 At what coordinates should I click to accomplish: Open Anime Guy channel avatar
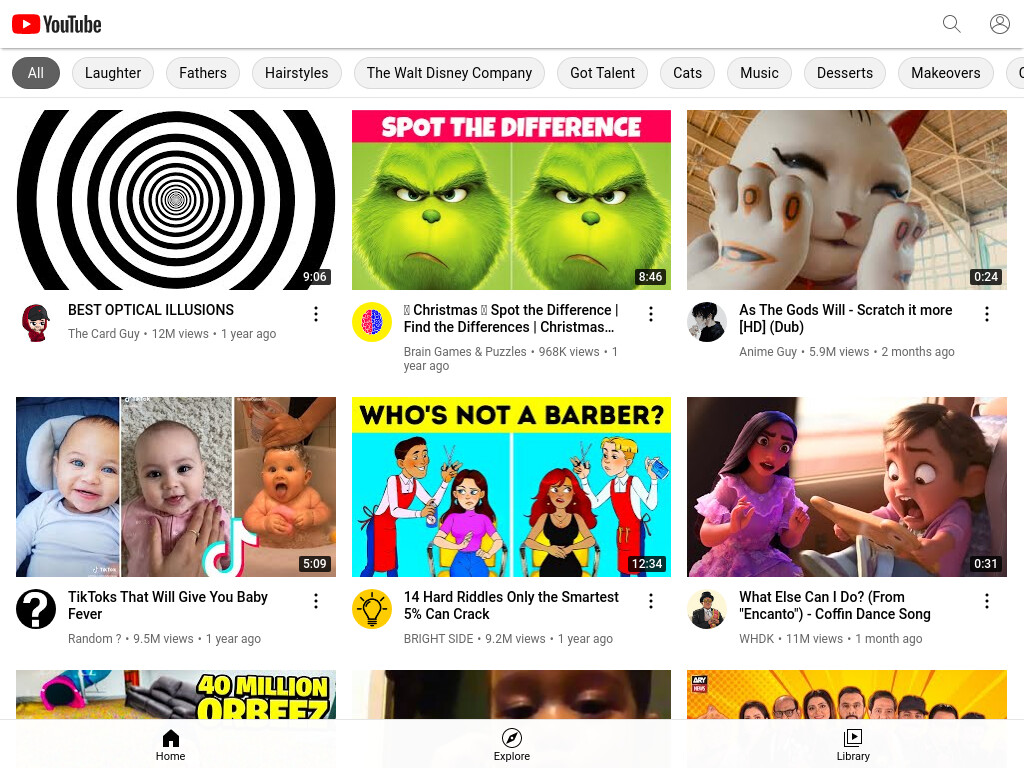(707, 322)
